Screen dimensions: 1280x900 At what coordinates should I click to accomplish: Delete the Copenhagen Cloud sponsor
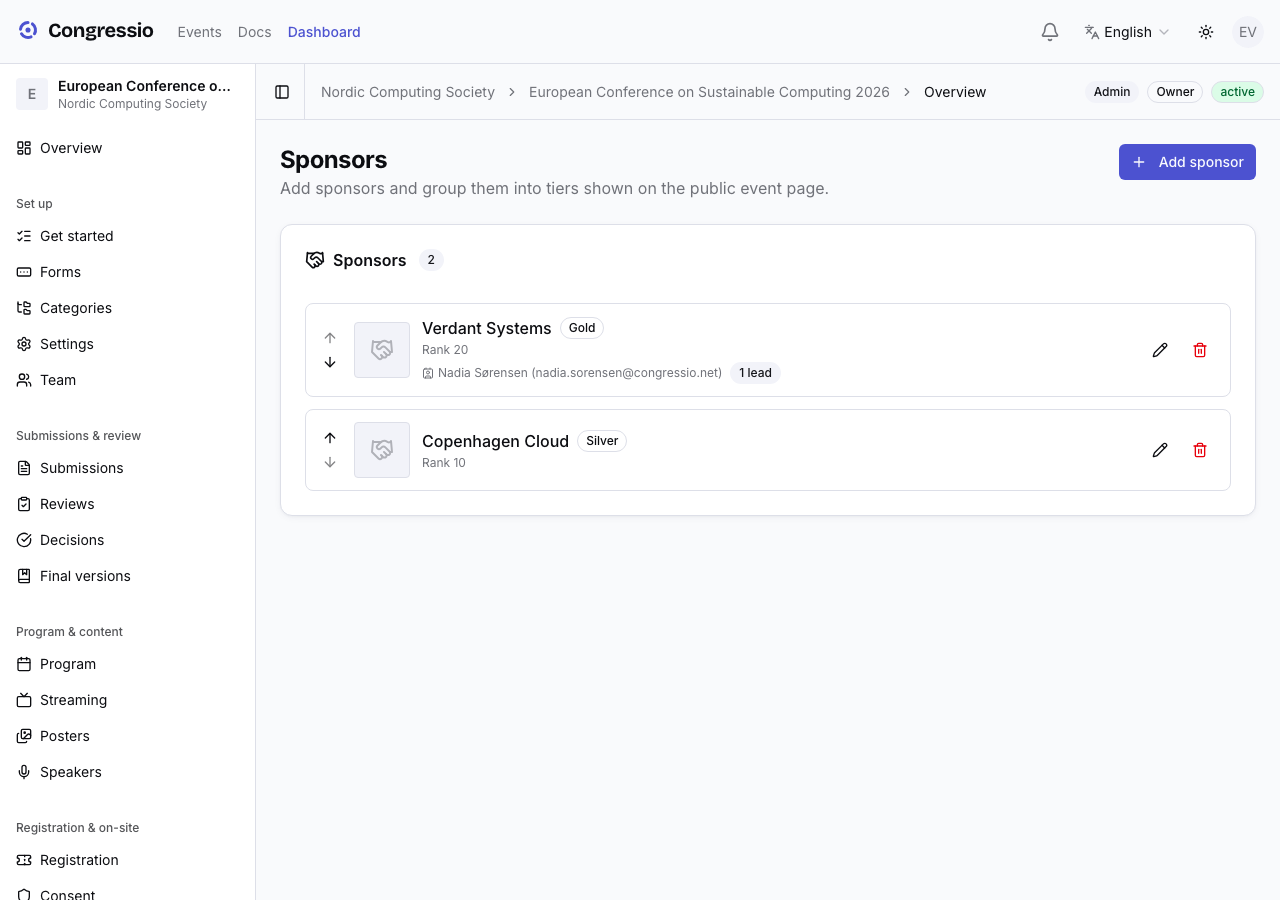click(x=1200, y=450)
